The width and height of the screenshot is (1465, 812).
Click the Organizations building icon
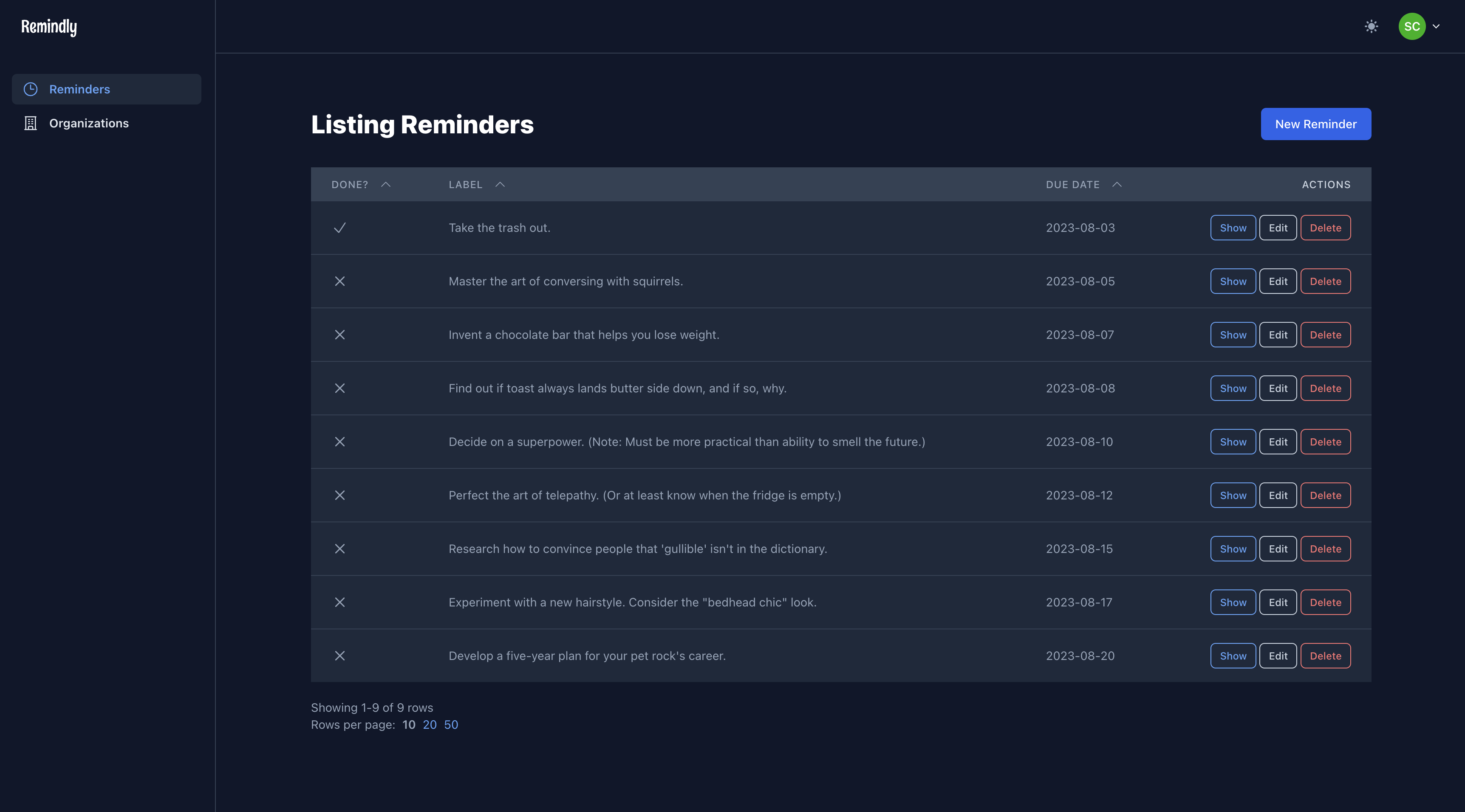[31, 124]
